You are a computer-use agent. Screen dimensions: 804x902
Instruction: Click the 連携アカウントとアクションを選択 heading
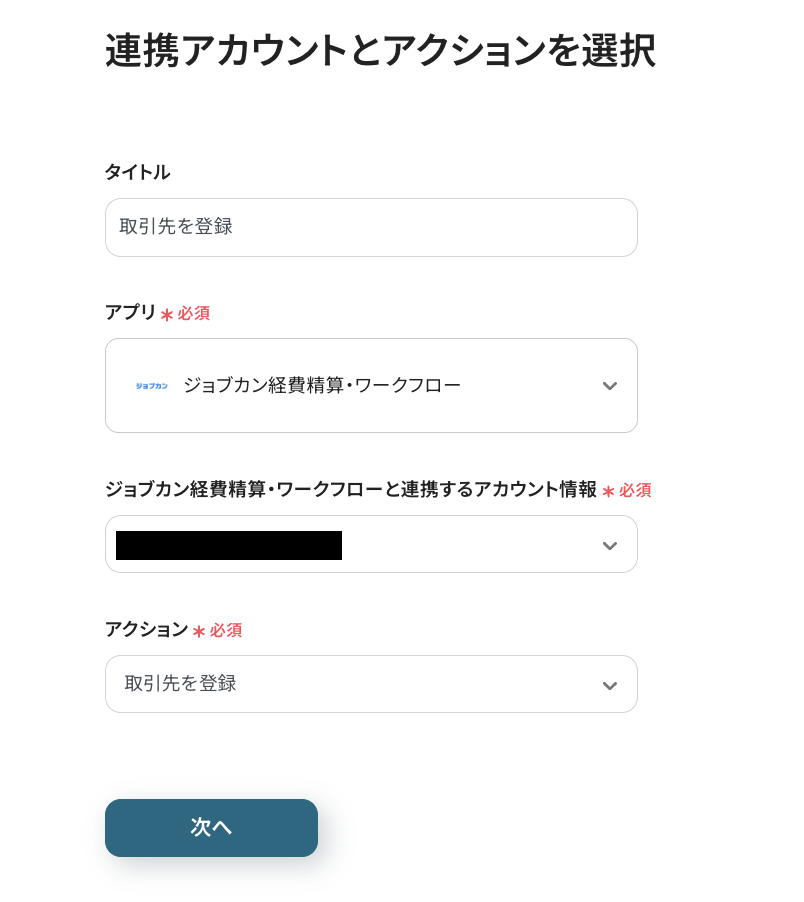[x=380, y=51]
